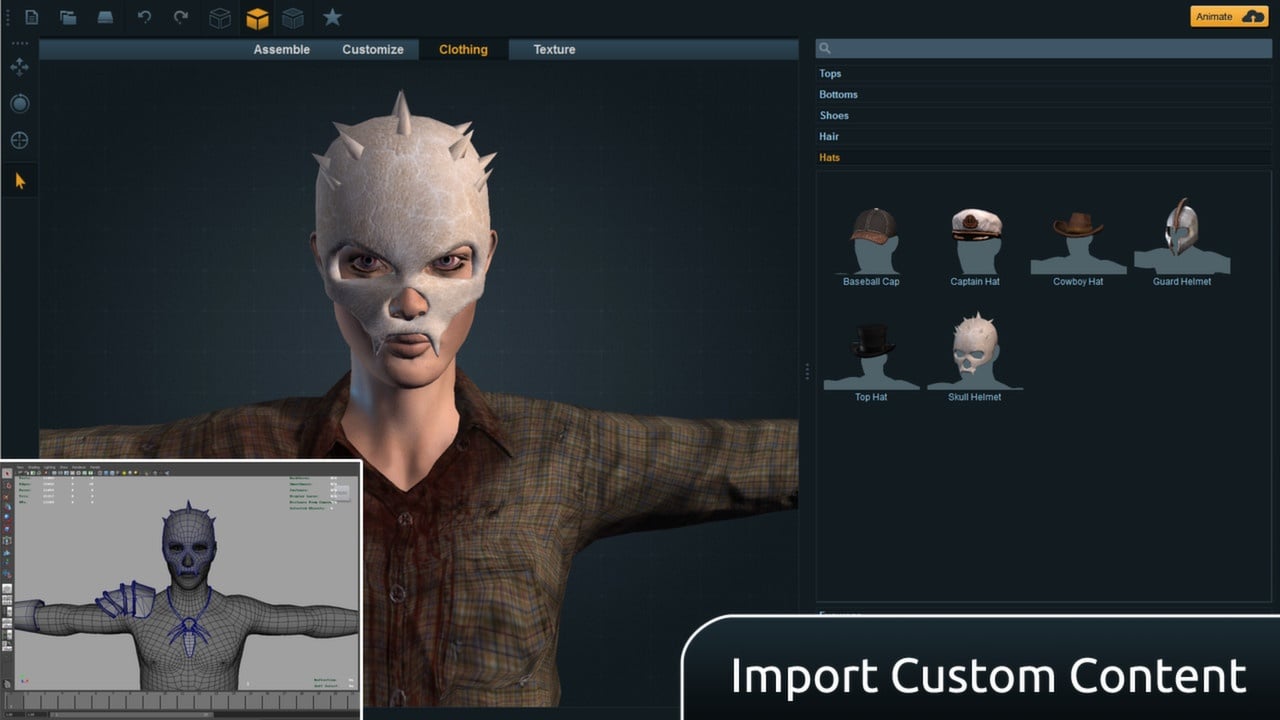Viewport: 1280px width, 720px height.
Task: Click the rotate camera tool icon
Action: pos(19,104)
